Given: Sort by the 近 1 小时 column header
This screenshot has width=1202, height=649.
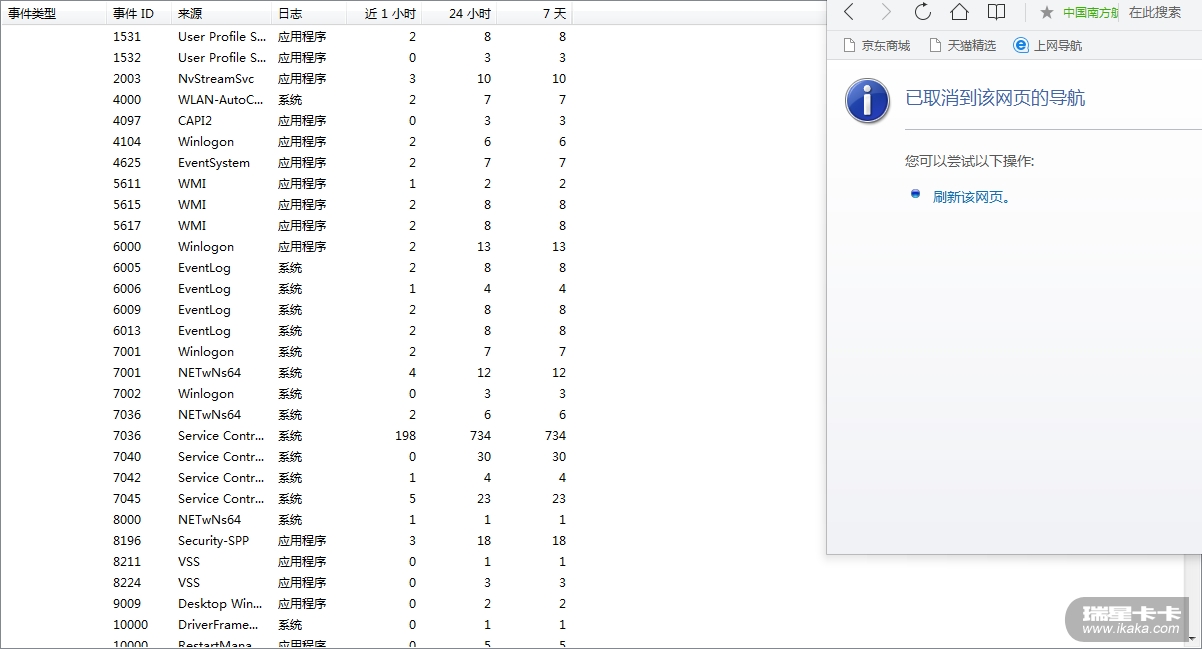Looking at the screenshot, I should coord(384,14).
